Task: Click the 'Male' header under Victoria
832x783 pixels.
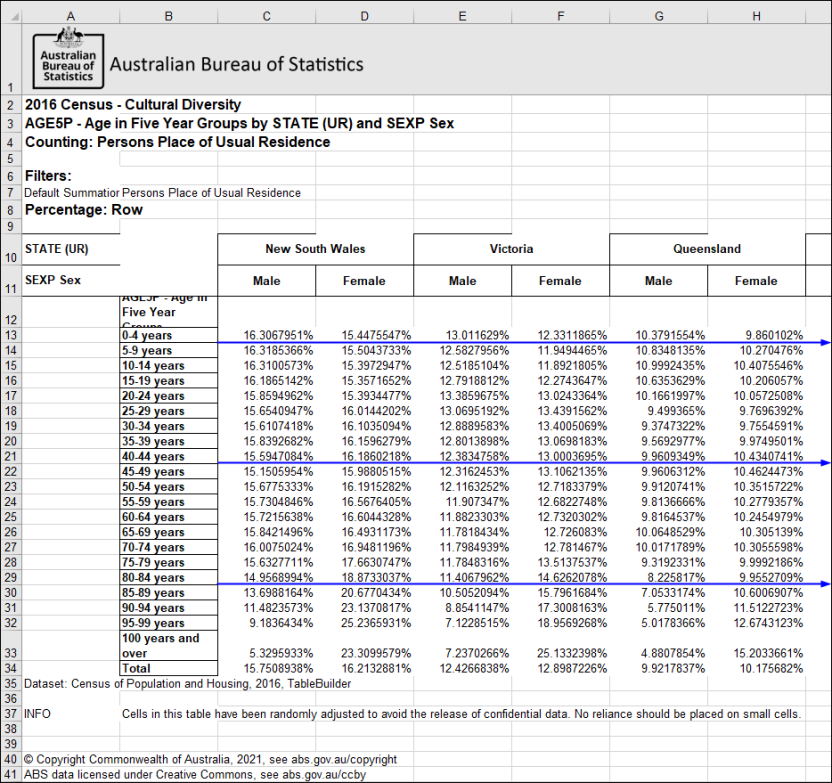Action: [x=463, y=281]
